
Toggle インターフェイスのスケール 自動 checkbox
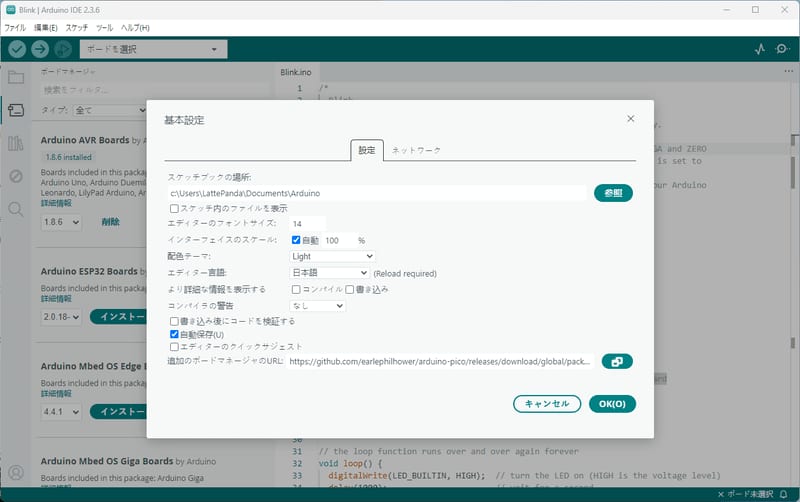click(x=296, y=240)
